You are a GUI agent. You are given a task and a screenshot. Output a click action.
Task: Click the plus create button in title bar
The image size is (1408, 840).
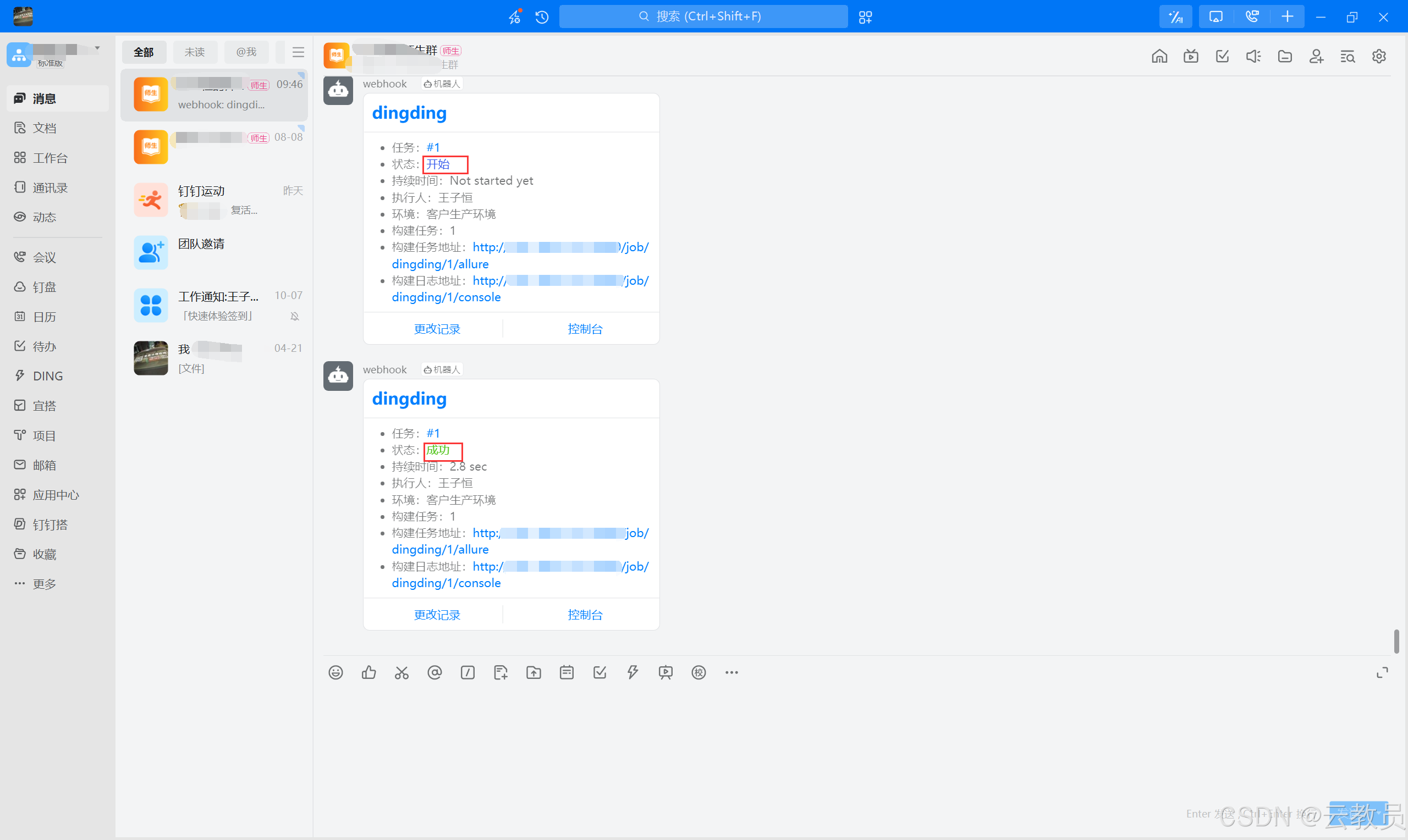pyautogui.click(x=1288, y=17)
